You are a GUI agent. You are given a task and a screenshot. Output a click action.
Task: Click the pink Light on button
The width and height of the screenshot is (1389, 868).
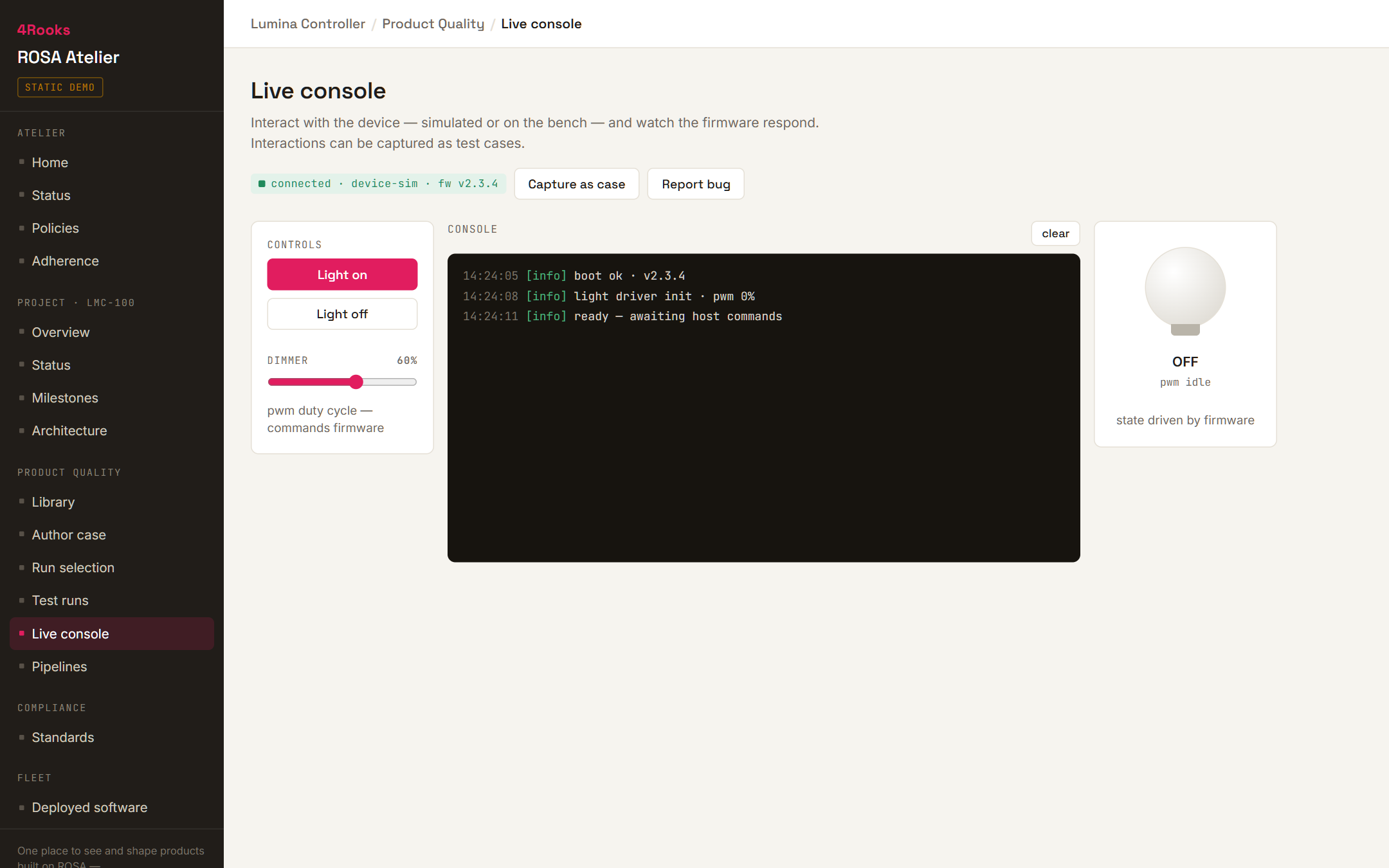[342, 275]
